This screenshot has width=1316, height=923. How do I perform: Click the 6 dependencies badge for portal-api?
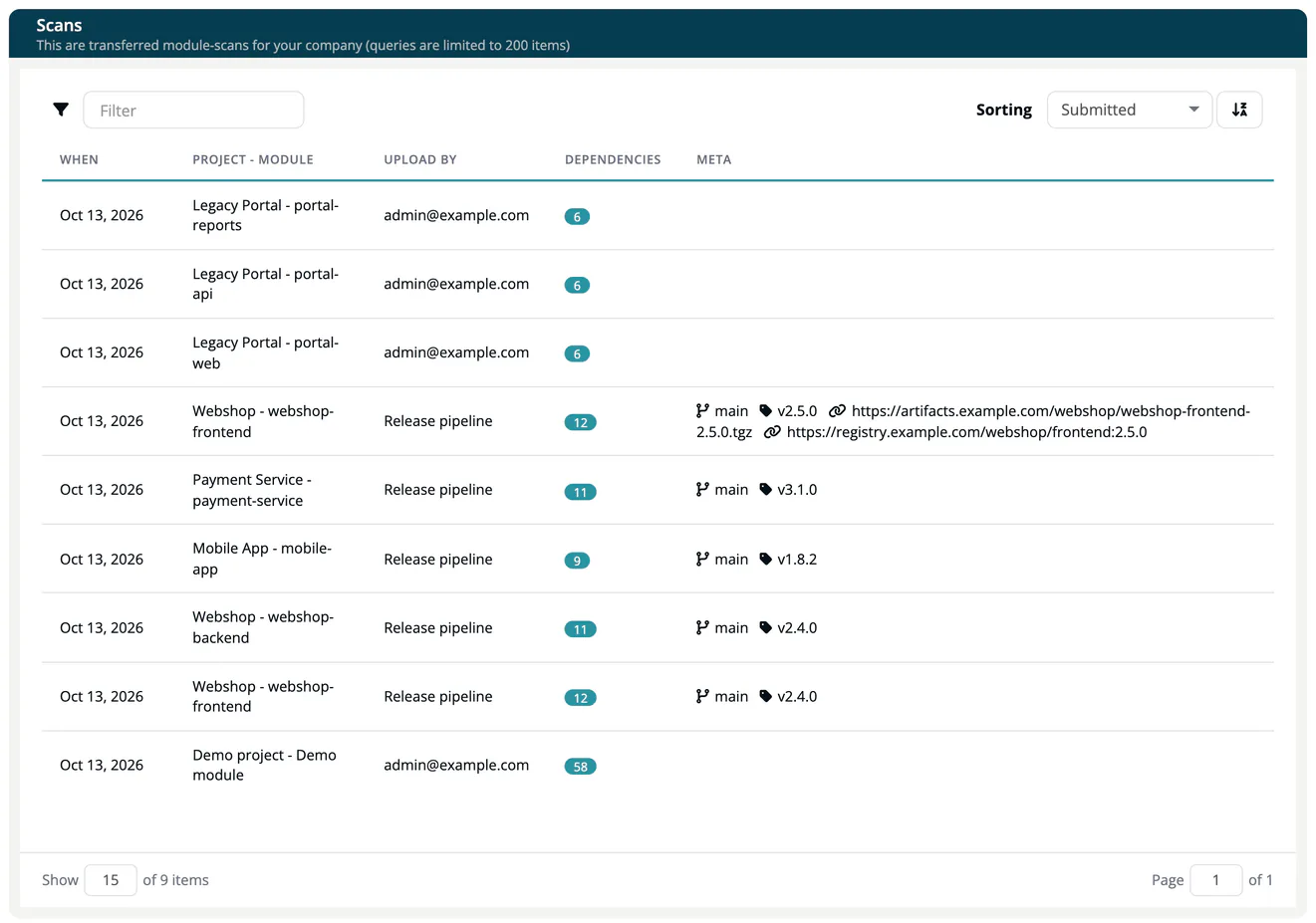(577, 285)
